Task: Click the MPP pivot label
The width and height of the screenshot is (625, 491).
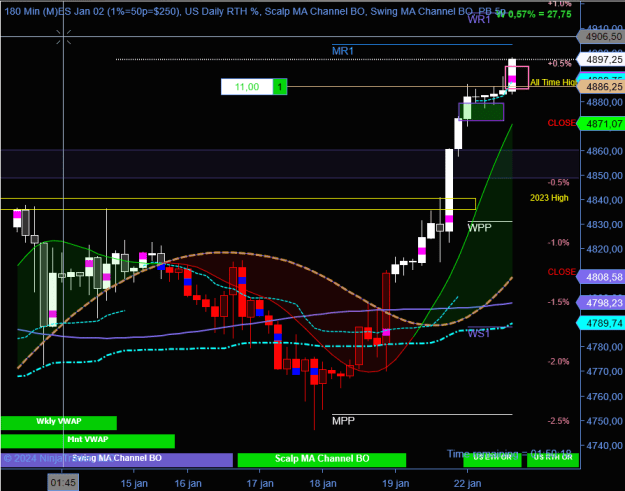Action: (x=343, y=420)
